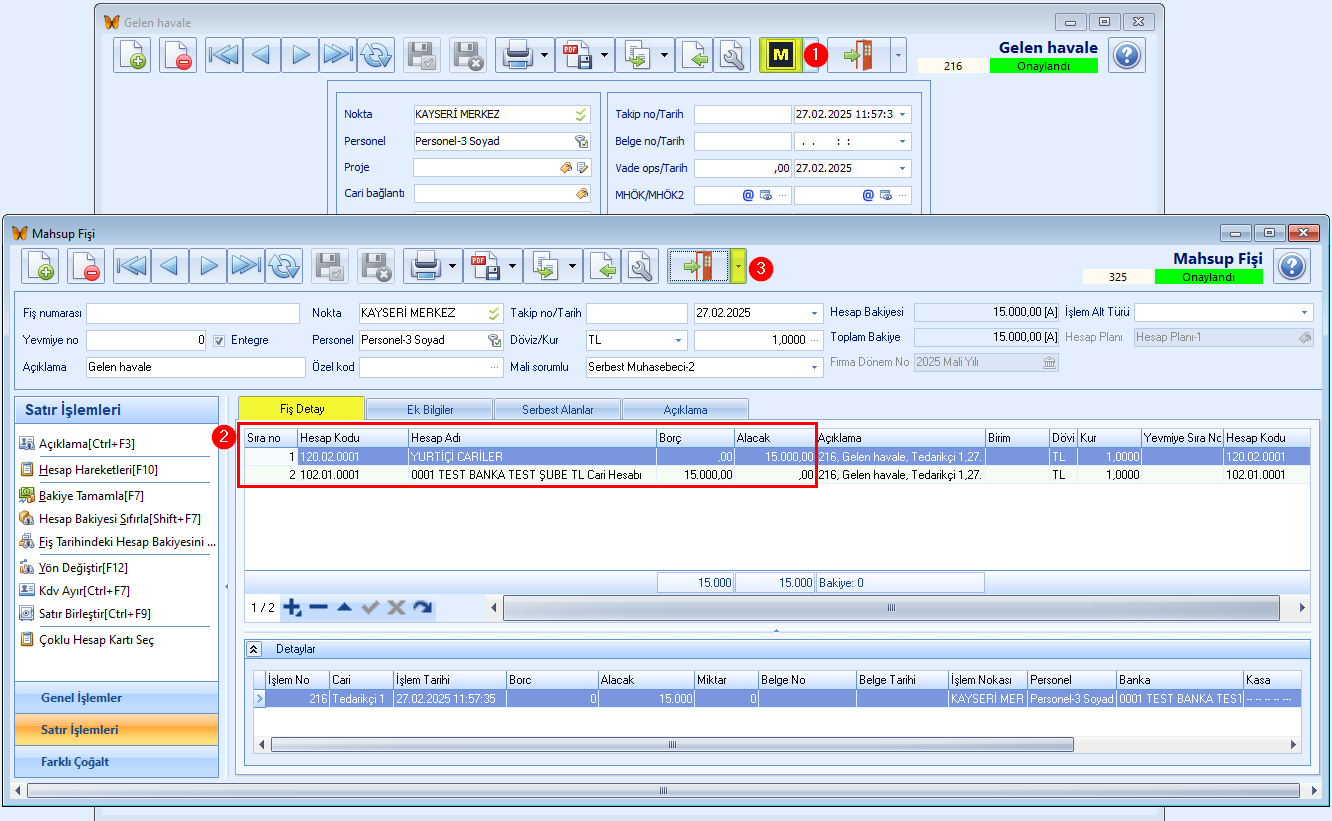Viewport: 1332px width, 821px height.
Task: Toggle the Entegre checkbox
Action: coord(219,340)
